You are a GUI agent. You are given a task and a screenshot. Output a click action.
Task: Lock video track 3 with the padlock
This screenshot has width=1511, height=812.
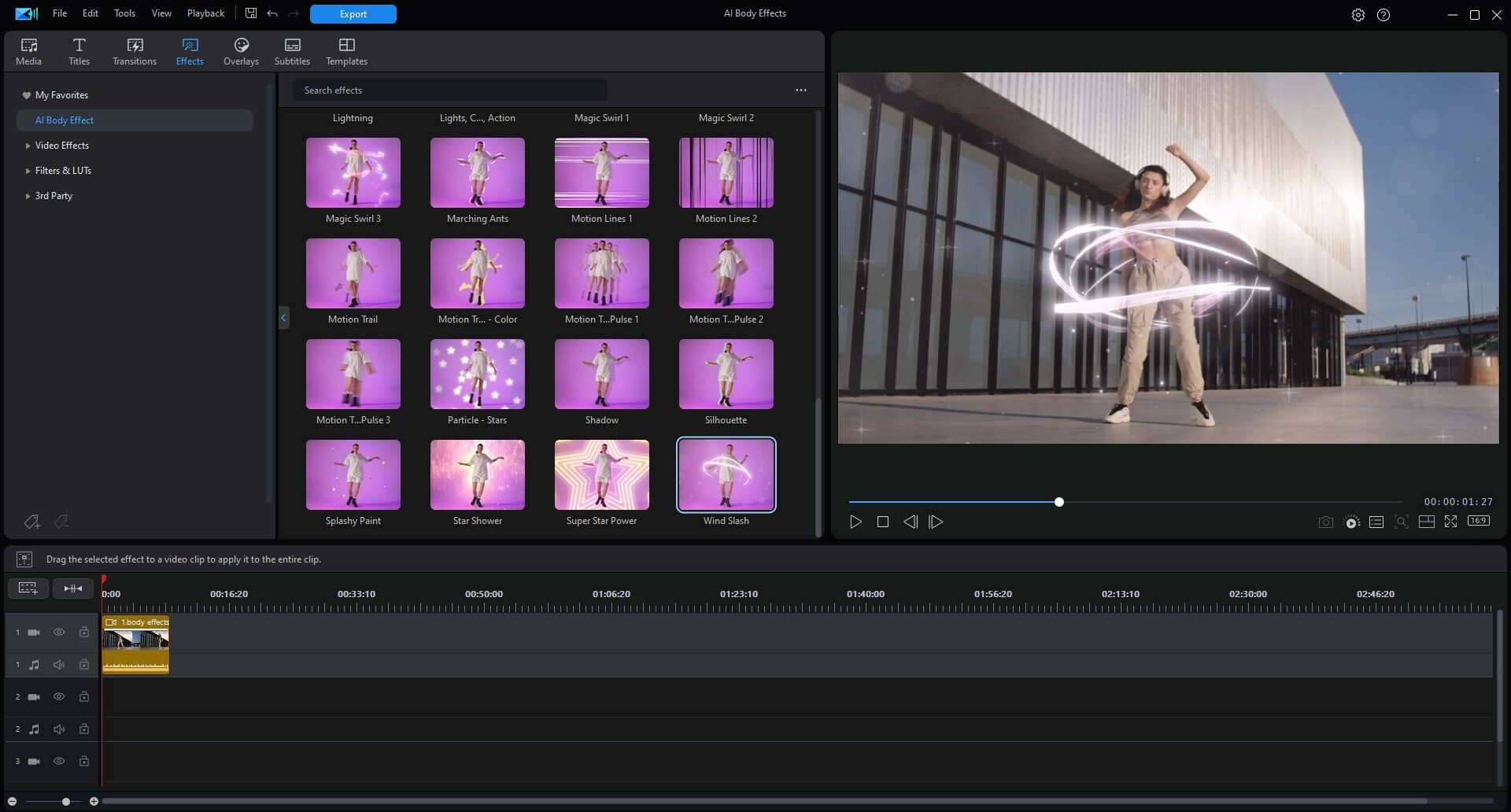tap(83, 761)
